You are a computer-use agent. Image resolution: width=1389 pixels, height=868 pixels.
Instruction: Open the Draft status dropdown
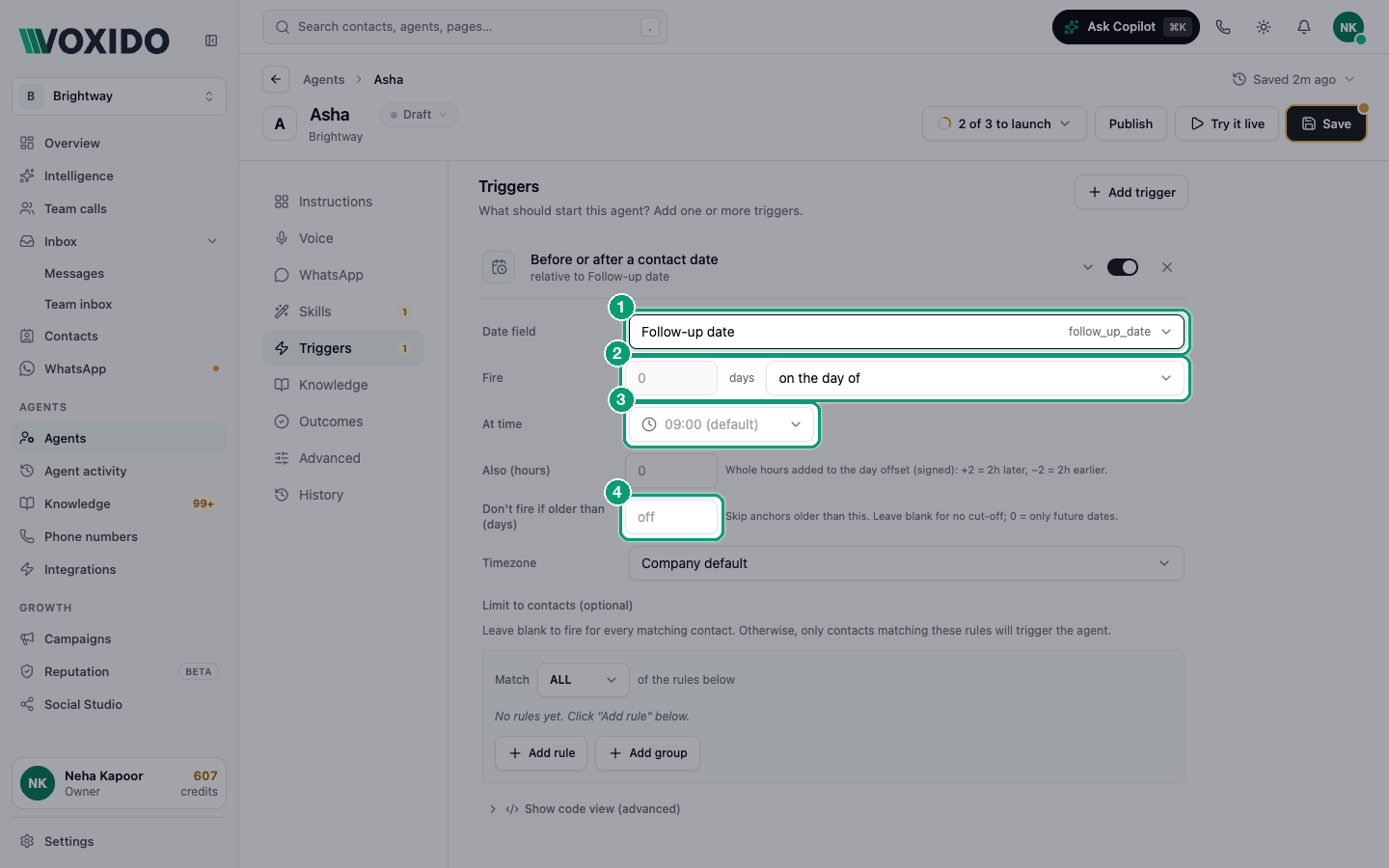point(420,115)
